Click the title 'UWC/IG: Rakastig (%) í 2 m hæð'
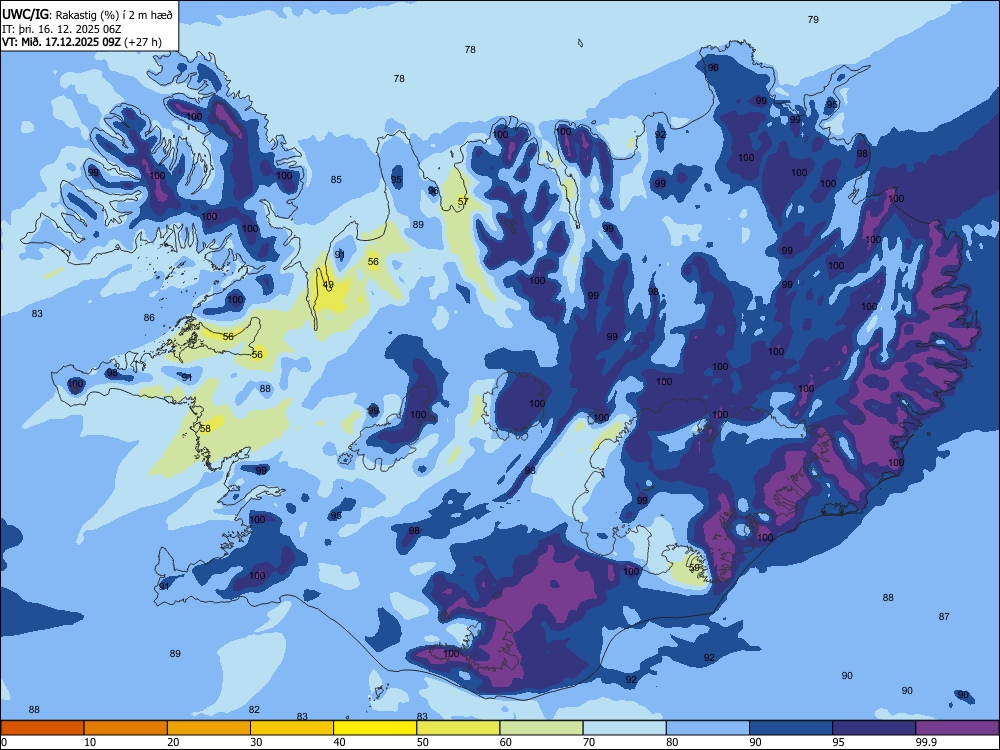Image resolution: width=1000 pixels, height=750 pixels. tap(87, 15)
